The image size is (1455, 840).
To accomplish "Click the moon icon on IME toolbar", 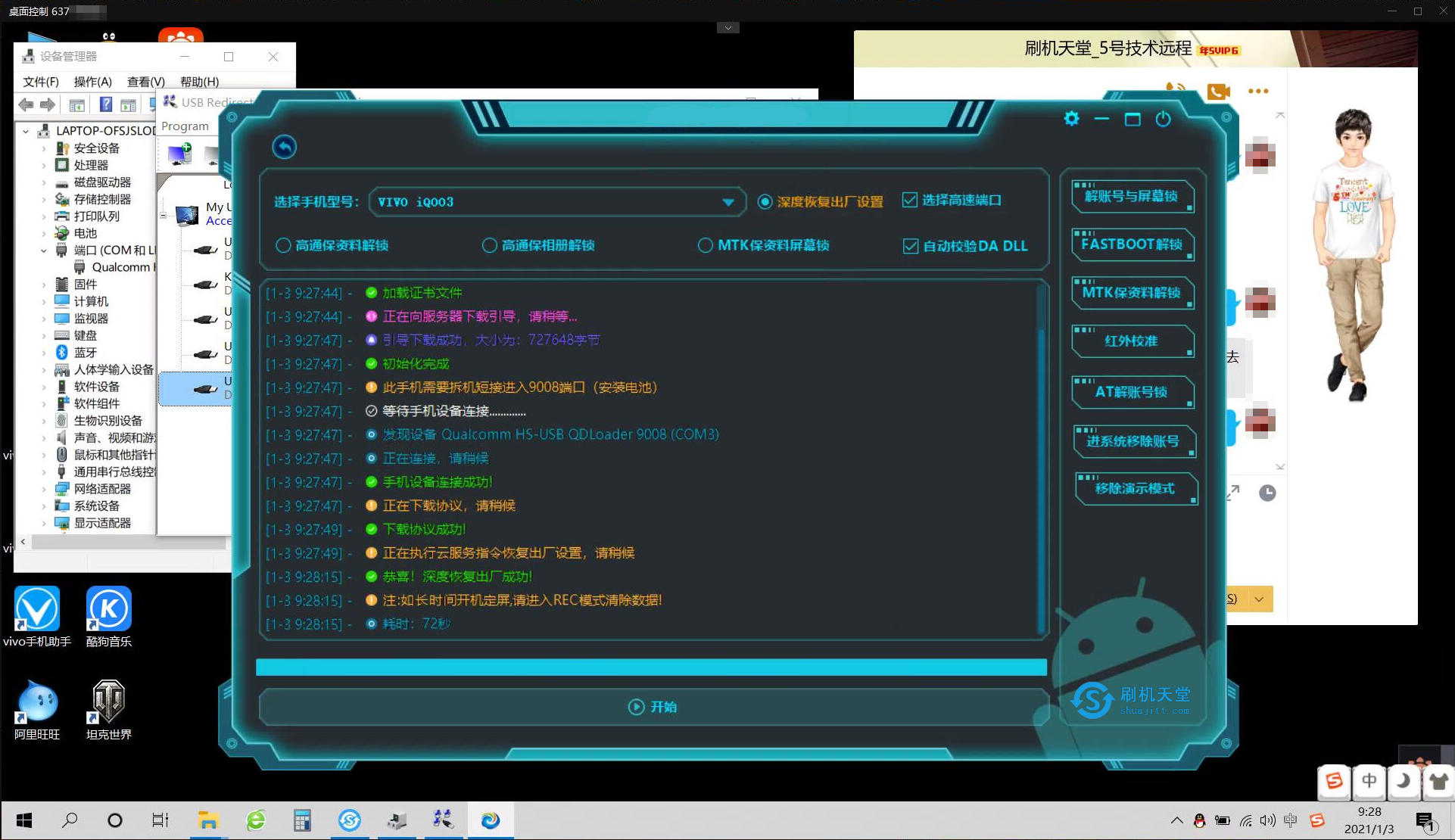I will tap(1404, 780).
